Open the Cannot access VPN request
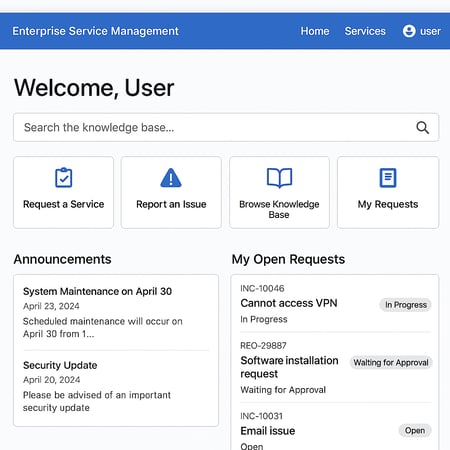450x450 pixels. coord(289,303)
